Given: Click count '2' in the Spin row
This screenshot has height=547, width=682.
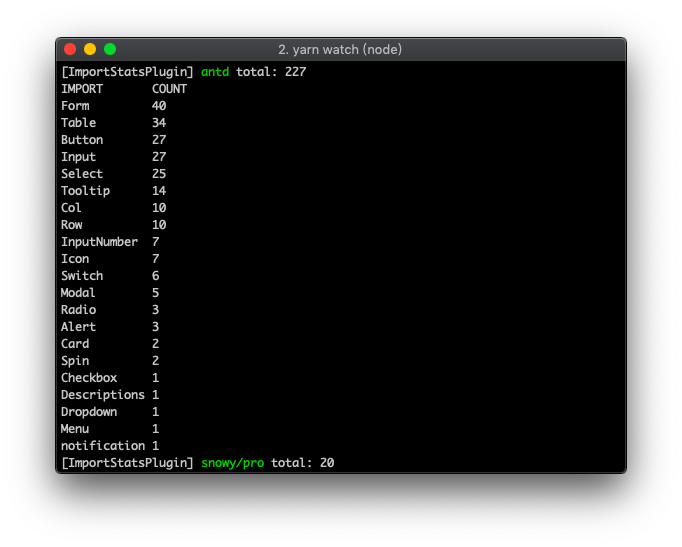Looking at the screenshot, I should tap(155, 360).
